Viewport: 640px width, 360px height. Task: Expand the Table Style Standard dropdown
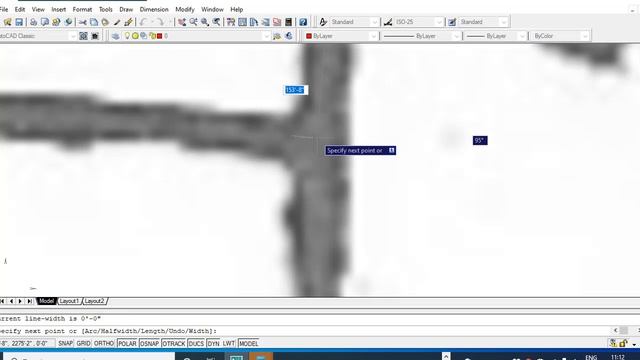(x=504, y=22)
